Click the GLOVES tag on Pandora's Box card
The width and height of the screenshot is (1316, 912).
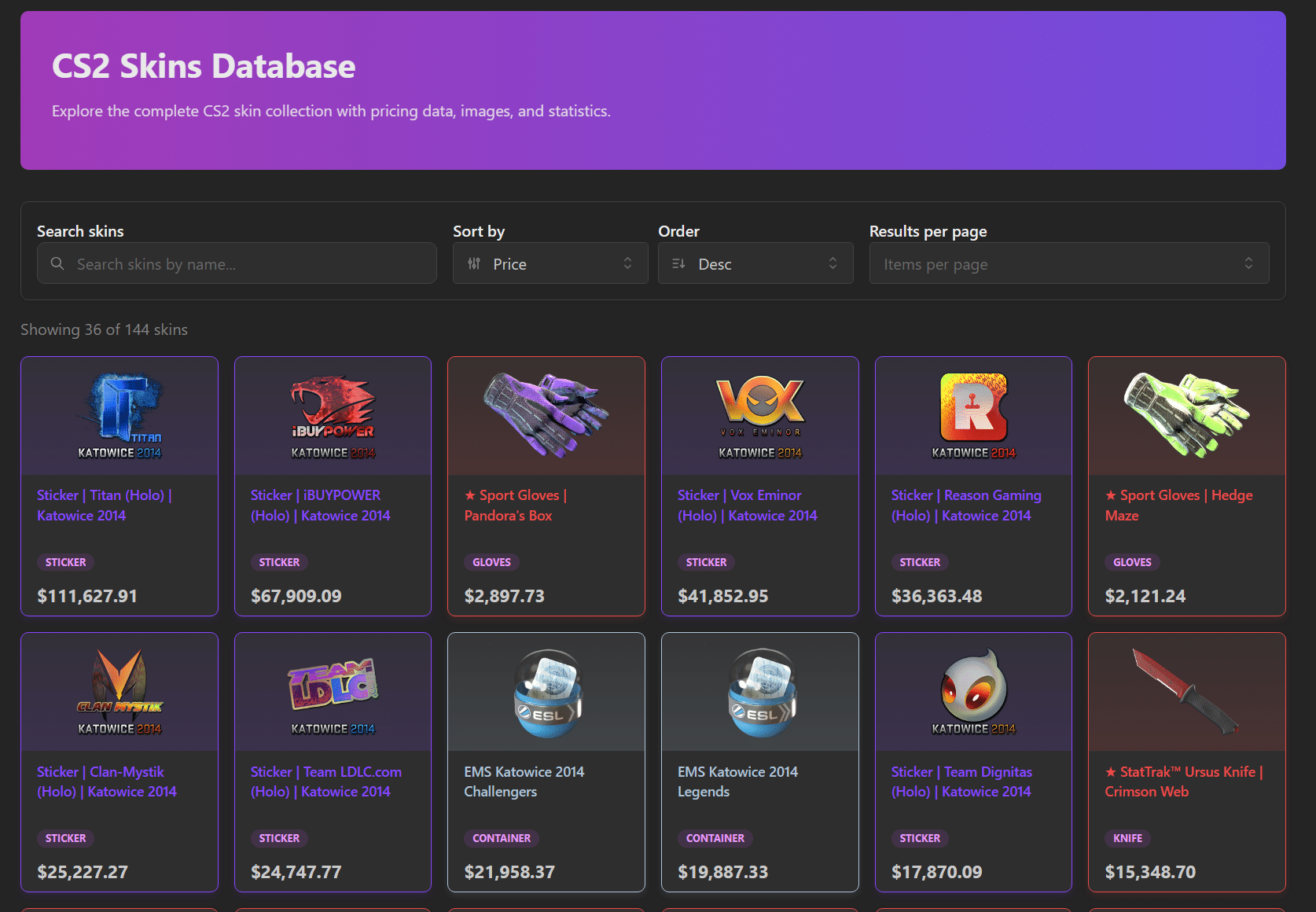click(491, 561)
